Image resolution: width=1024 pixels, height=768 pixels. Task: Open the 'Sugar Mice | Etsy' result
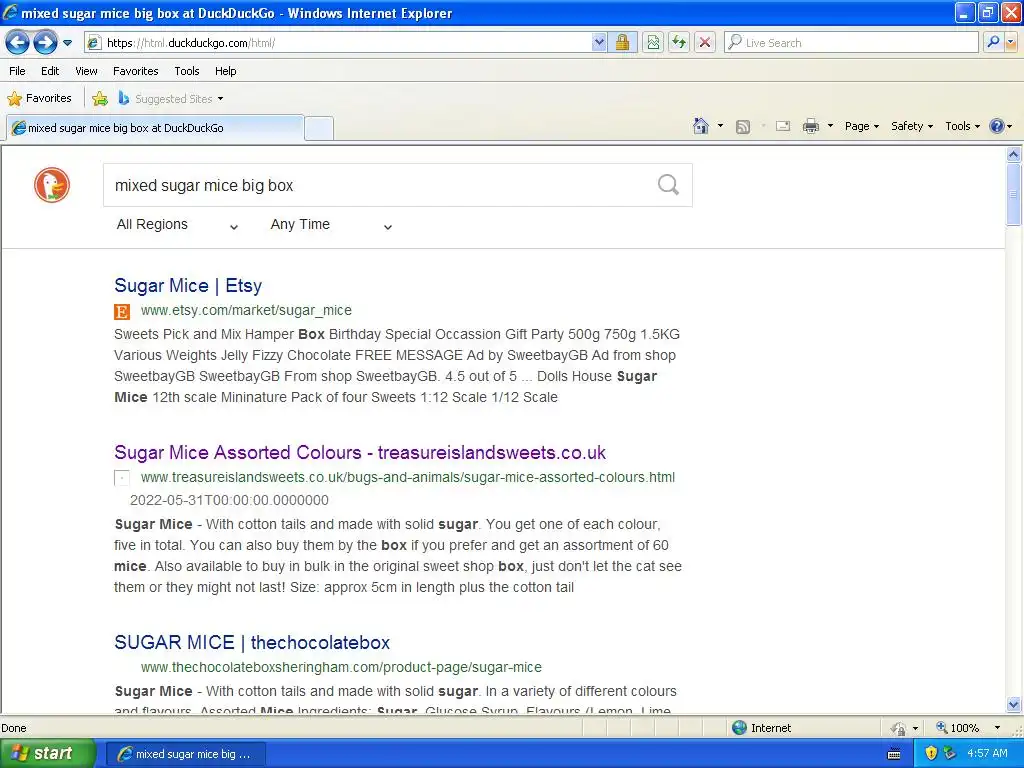click(188, 285)
